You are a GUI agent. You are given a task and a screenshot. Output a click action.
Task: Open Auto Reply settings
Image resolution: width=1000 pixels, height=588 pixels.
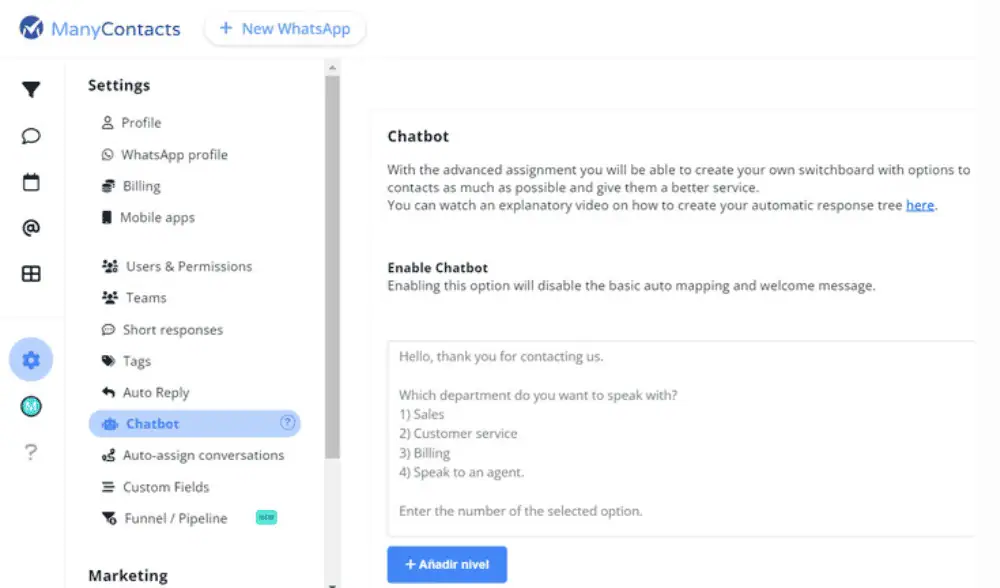tap(155, 393)
